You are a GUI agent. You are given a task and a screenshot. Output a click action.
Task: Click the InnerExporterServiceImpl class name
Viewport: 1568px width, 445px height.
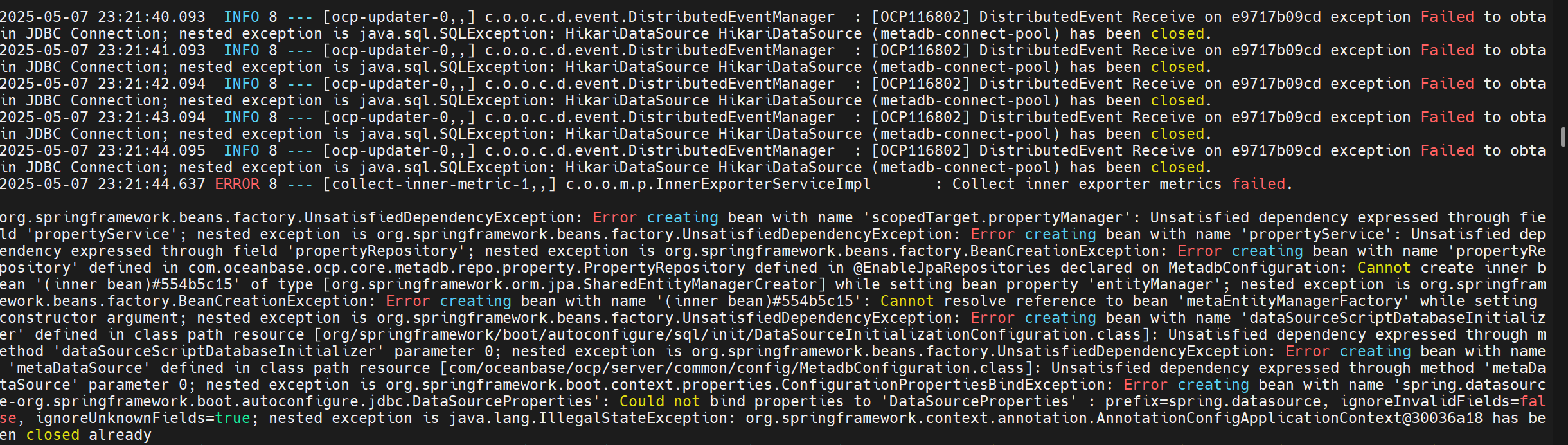[x=763, y=184]
